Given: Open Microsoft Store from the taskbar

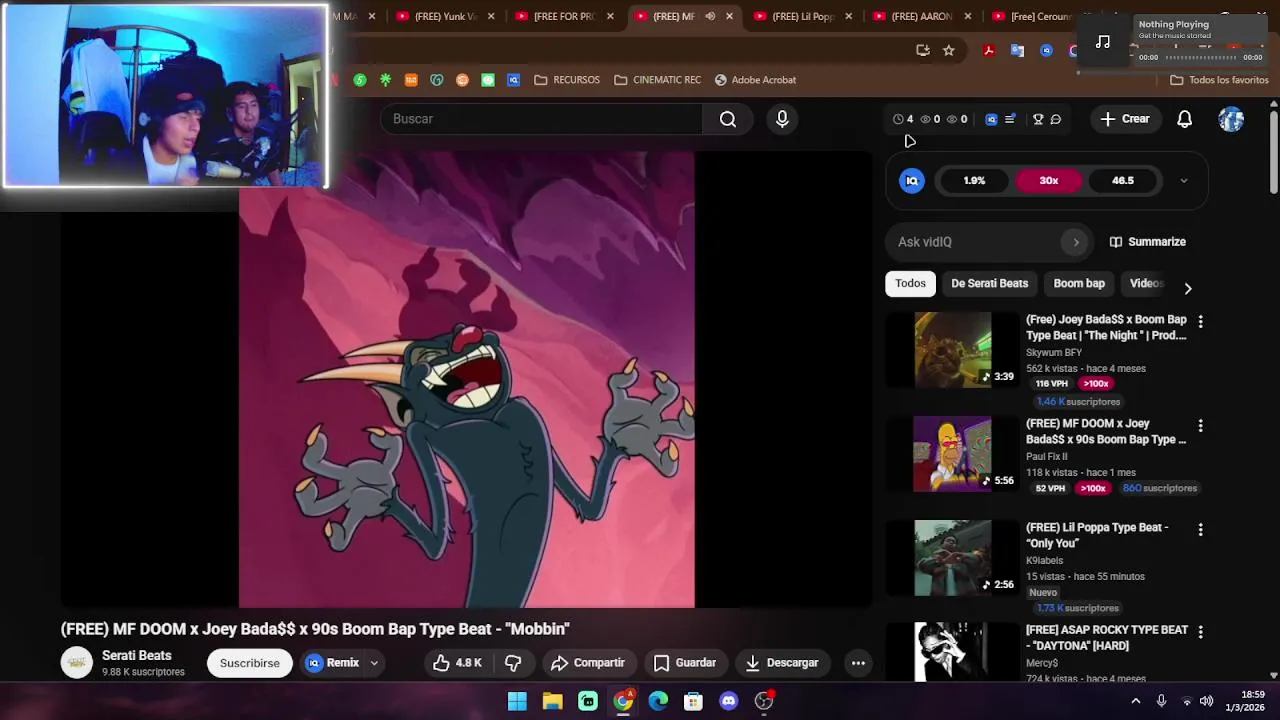Looking at the screenshot, I should (693, 701).
